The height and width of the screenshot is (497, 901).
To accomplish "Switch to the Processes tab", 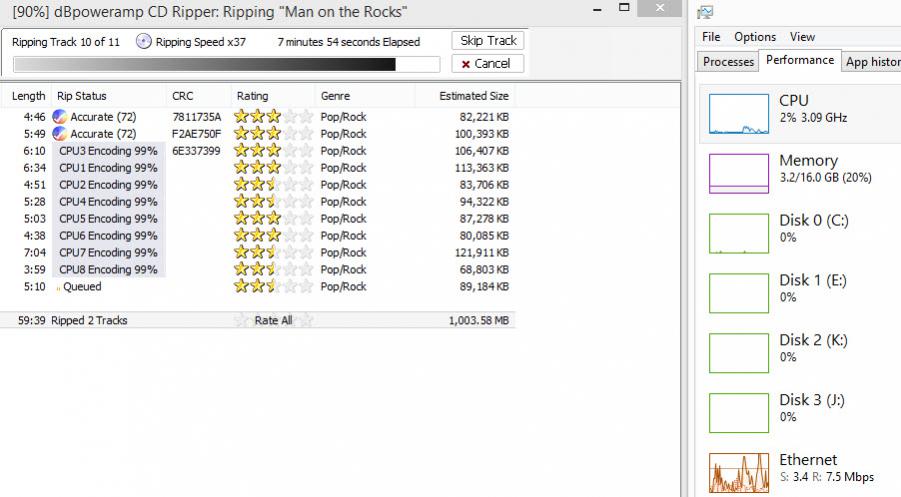I will [728, 62].
